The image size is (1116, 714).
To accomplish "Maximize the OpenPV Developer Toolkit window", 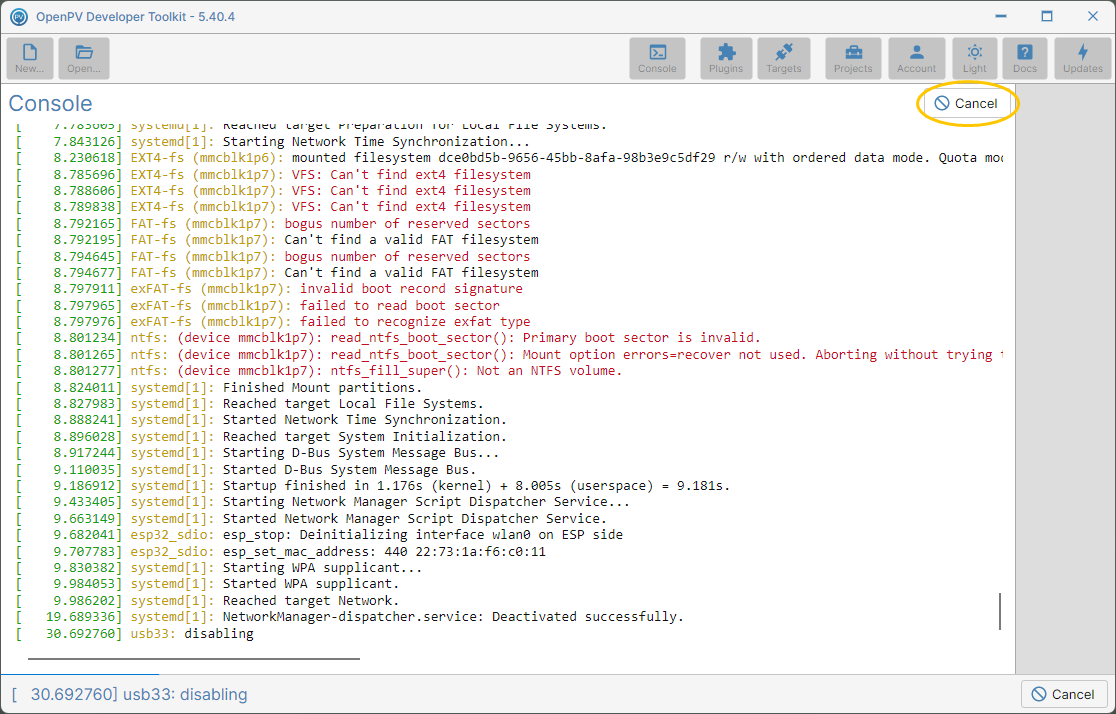I will [1047, 16].
